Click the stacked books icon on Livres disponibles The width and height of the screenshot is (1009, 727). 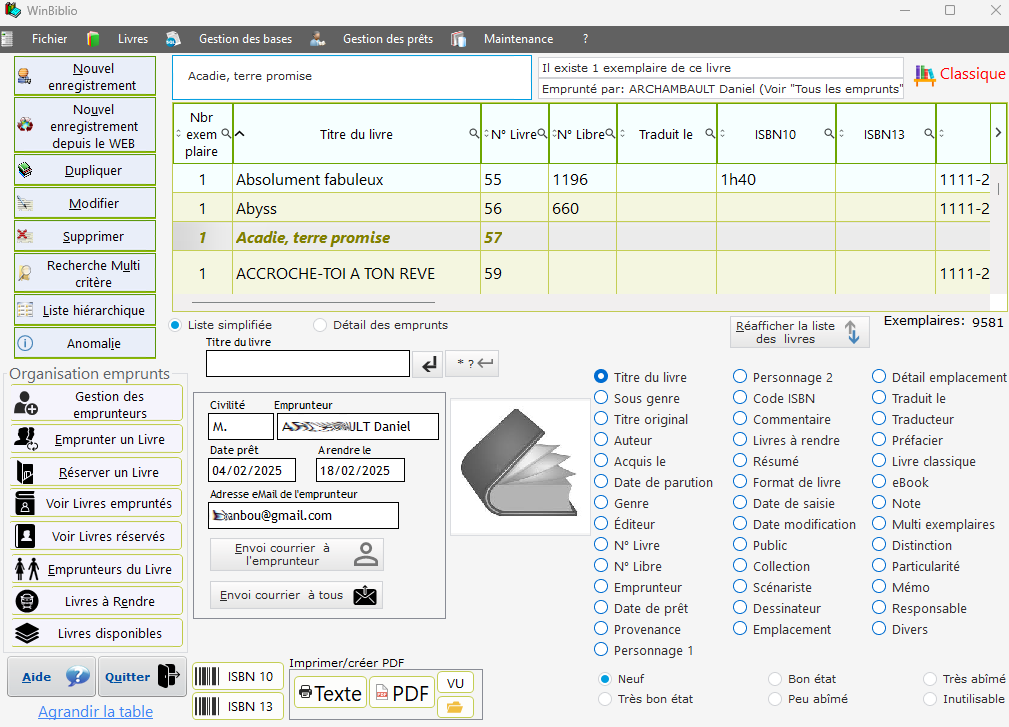tap(27, 634)
